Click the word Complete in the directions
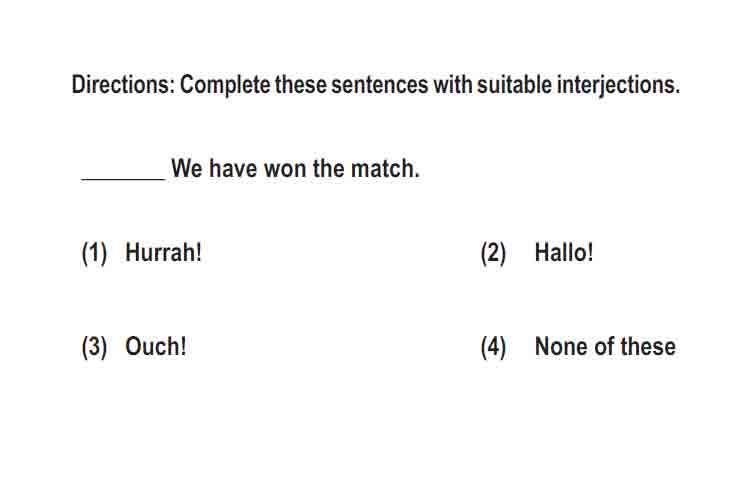Screen dimensions: 750x500 coord(225,86)
